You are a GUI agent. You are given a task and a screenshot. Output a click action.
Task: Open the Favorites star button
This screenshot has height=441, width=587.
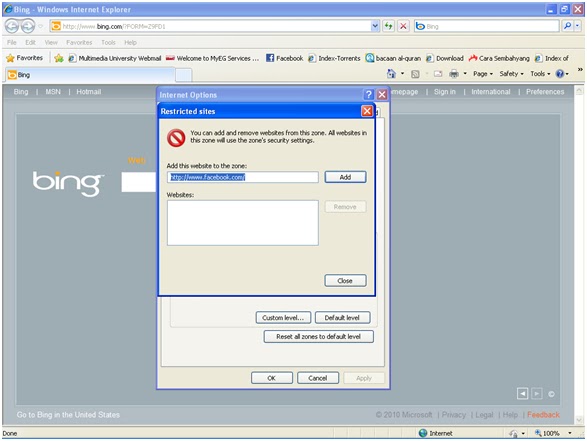[25, 58]
